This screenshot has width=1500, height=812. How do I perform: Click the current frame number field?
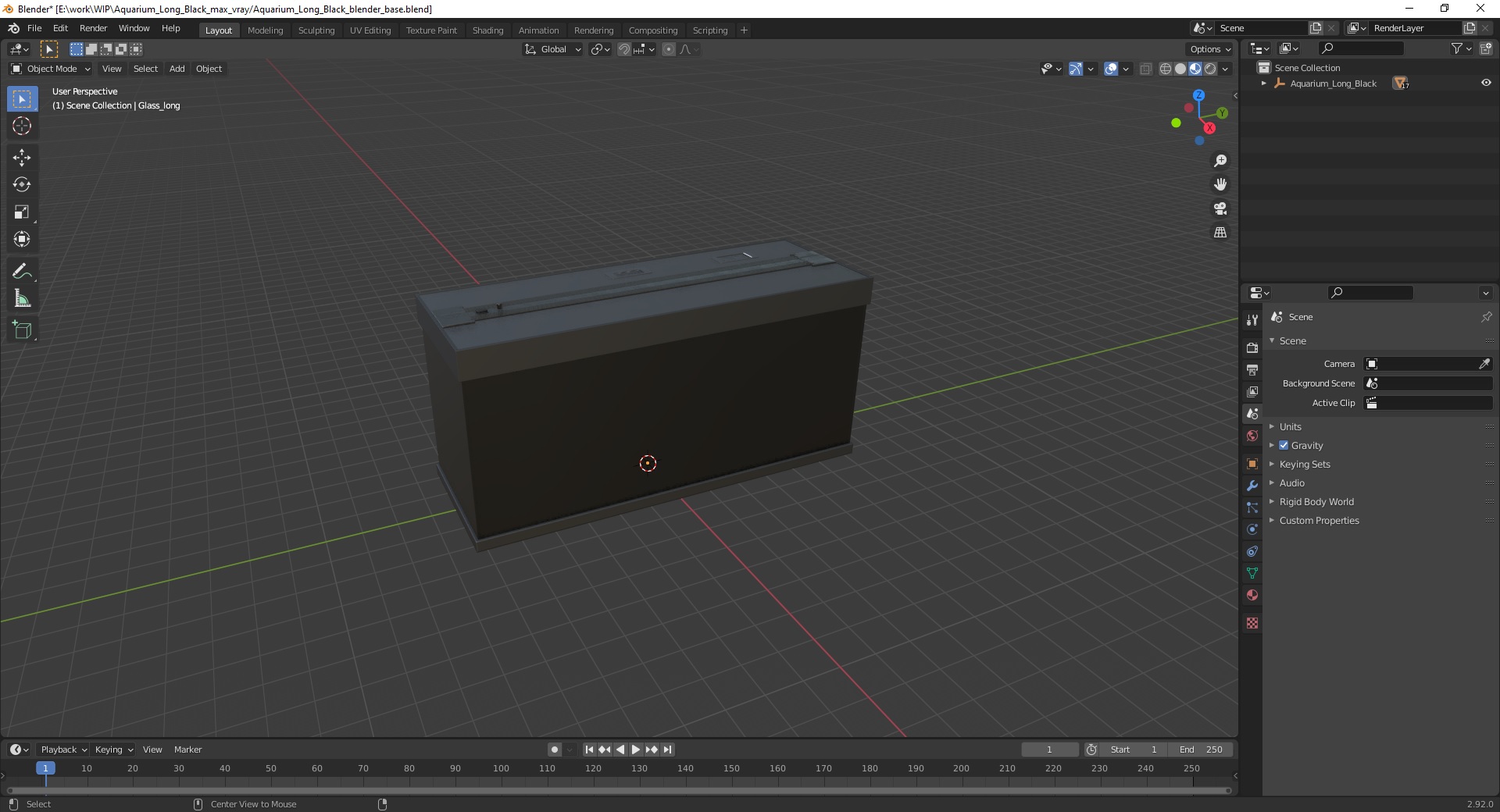[1050, 750]
